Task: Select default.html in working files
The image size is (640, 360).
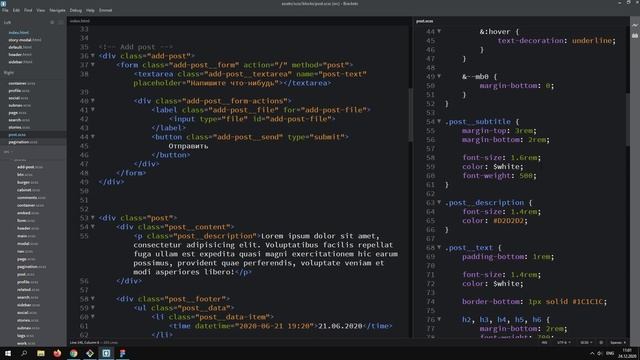Action: click(x=20, y=47)
